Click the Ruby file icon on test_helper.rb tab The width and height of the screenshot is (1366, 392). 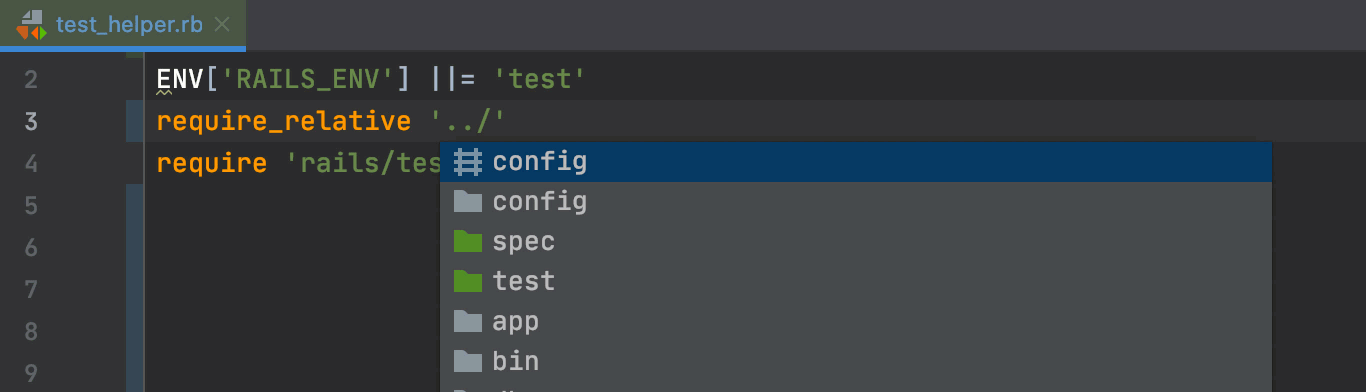[31, 24]
